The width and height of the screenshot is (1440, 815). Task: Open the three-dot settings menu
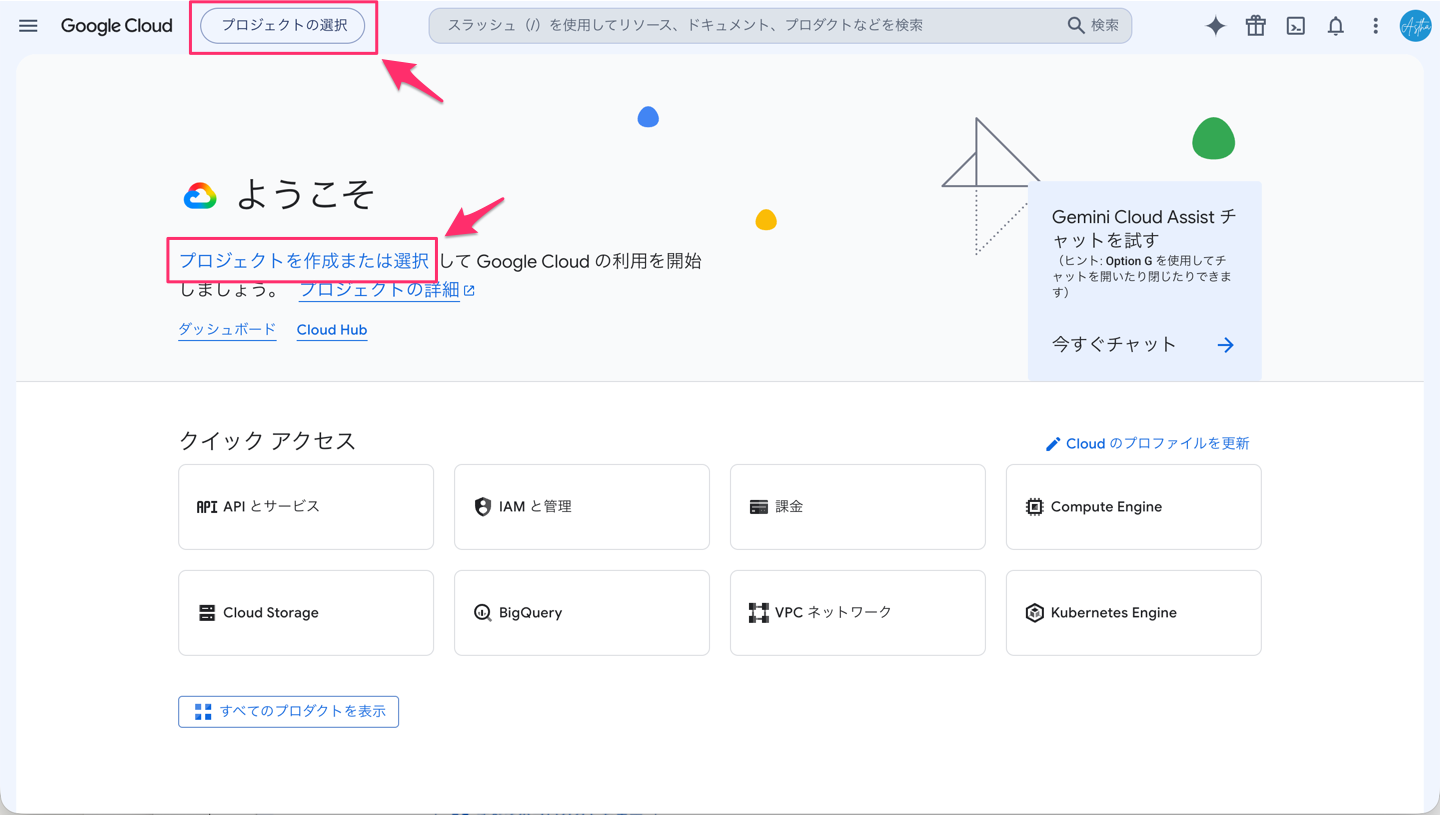point(1376,26)
